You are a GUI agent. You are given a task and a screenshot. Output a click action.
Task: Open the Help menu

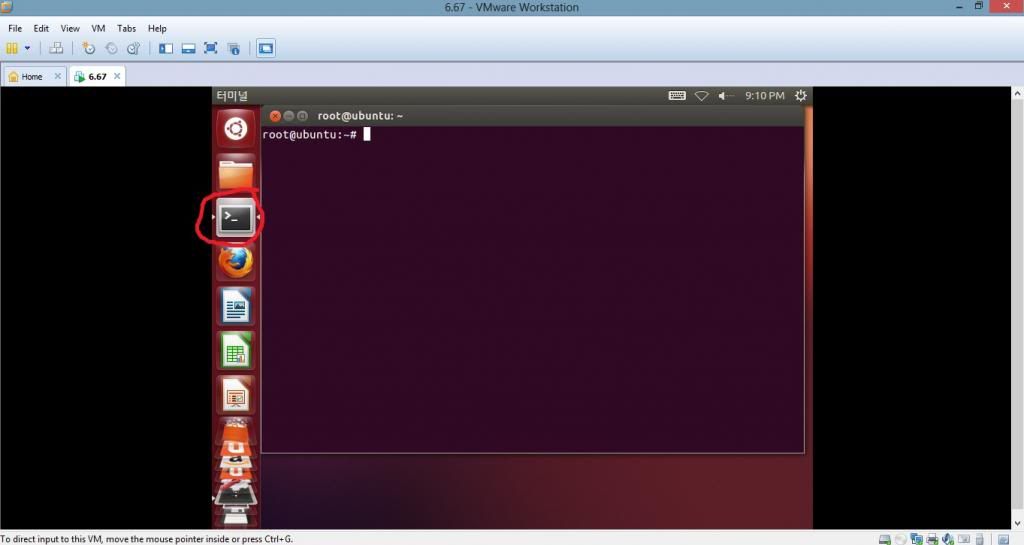click(x=157, y=28)
